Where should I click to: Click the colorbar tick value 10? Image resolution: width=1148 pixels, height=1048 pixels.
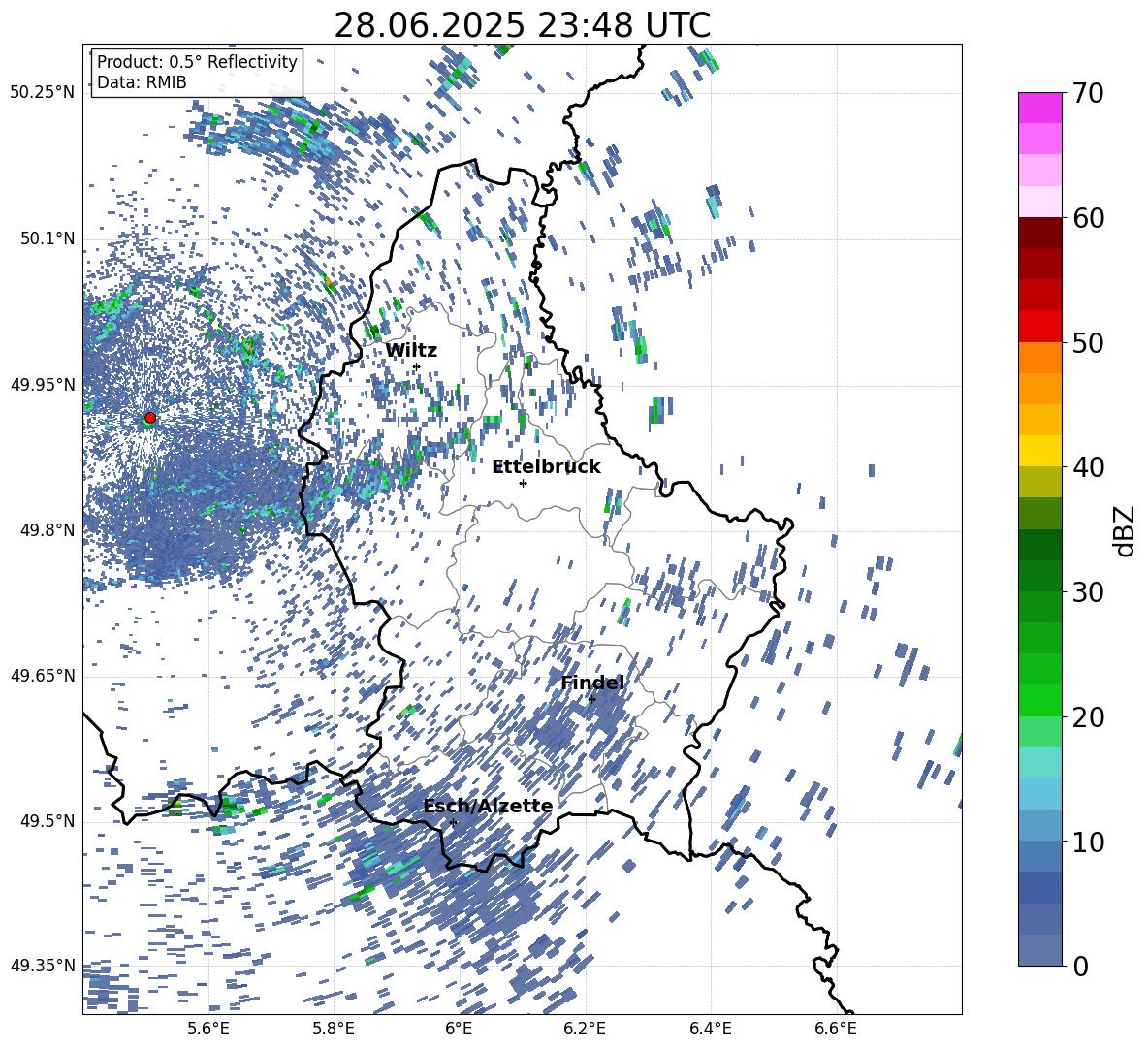[1087, 842]
